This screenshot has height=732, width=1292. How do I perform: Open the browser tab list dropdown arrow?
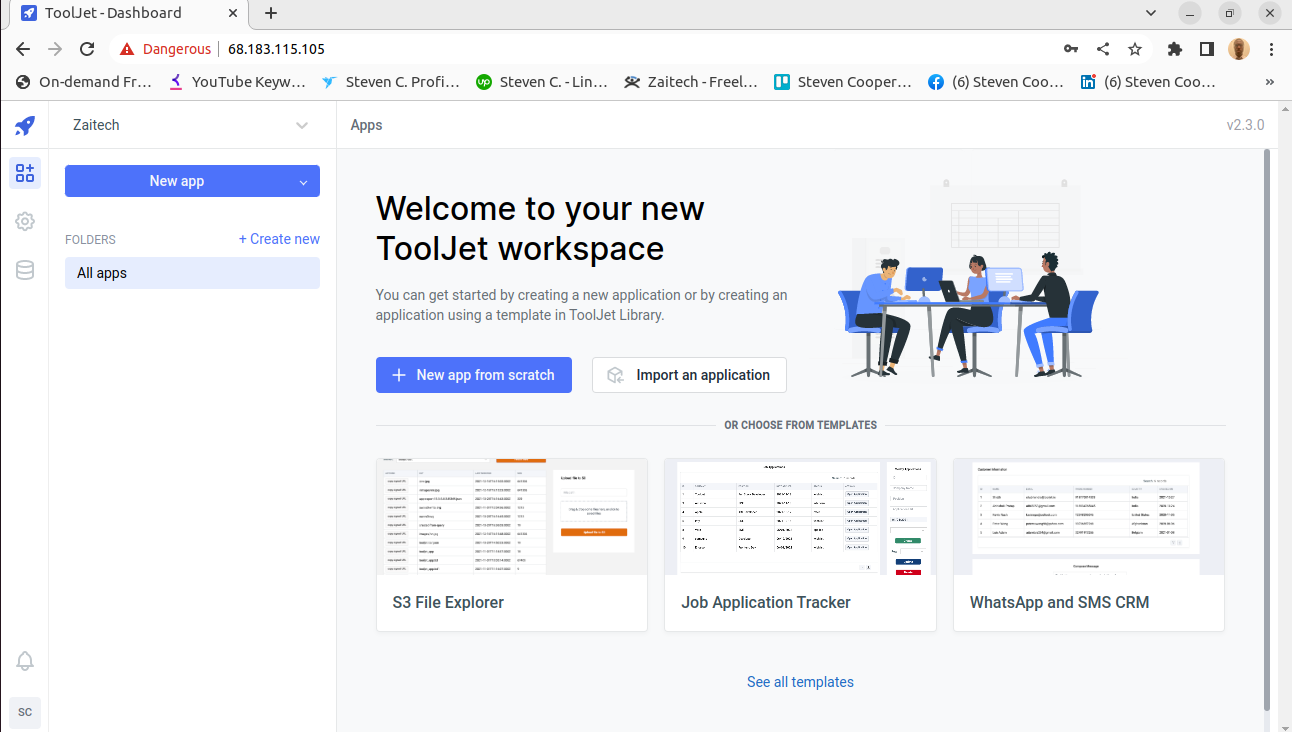click(1150, 13)
